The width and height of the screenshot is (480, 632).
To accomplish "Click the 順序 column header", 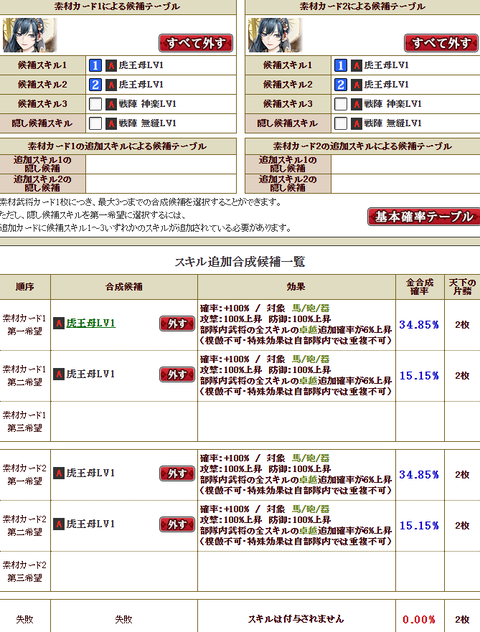I will tap(25, 287).
